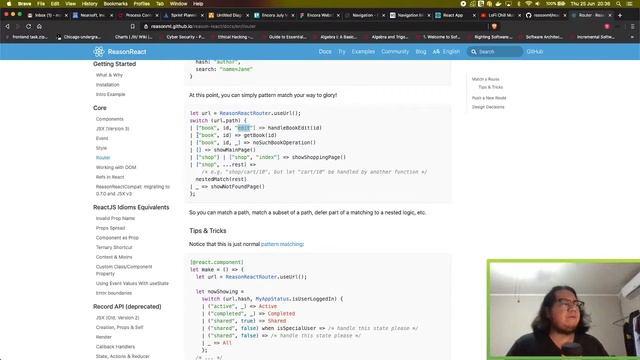Close the React App tab
The height and width of the screenshot is (360, 640).
click(474, 15)
